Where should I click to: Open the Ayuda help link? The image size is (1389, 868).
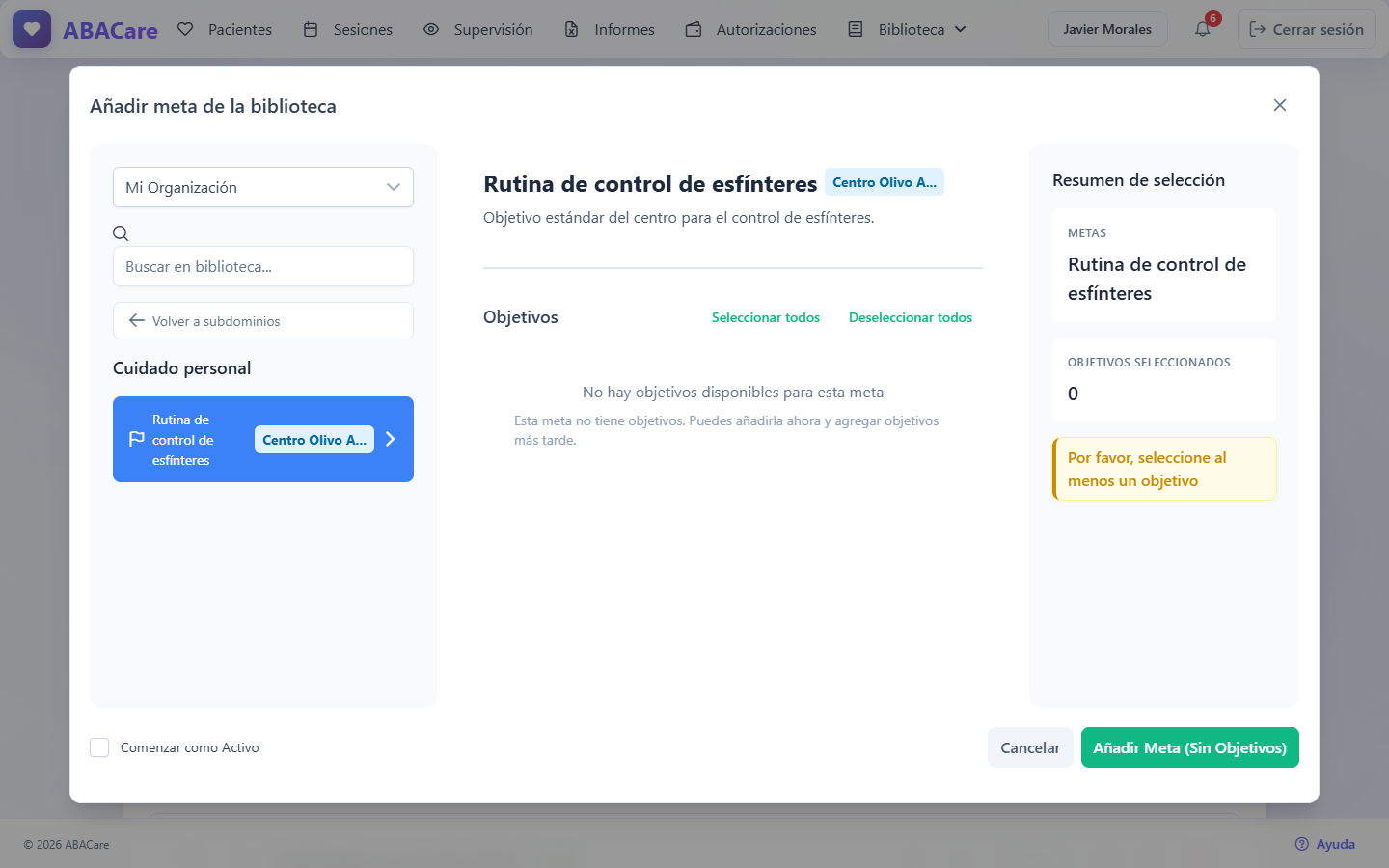[x=1325, y=844]
